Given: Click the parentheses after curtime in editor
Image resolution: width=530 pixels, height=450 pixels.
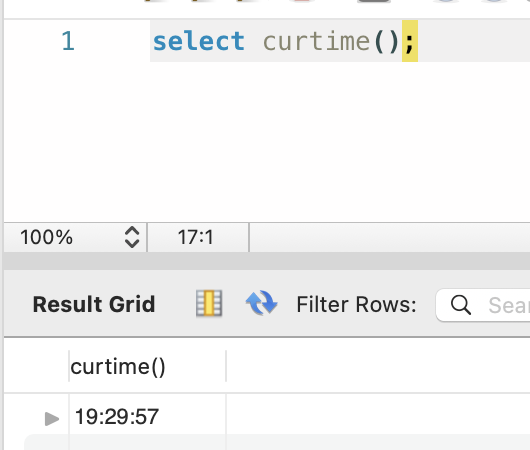Looking at the screenshot, I should [387, 41].
